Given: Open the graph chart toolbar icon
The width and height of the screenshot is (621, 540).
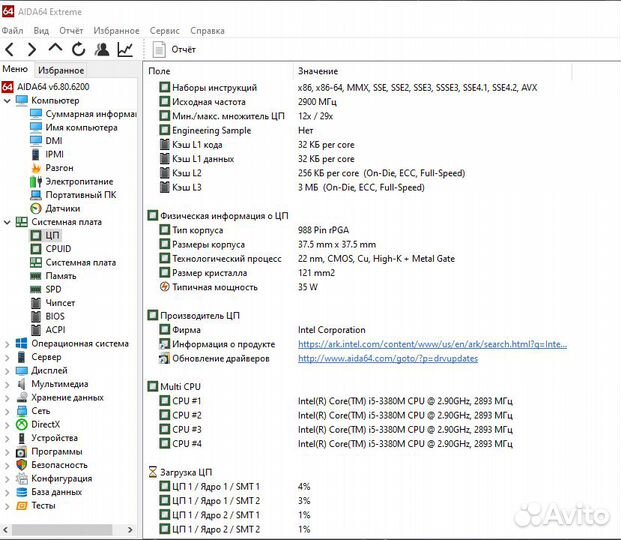Looking at the screenshot, I should click(x=125, y=49).
